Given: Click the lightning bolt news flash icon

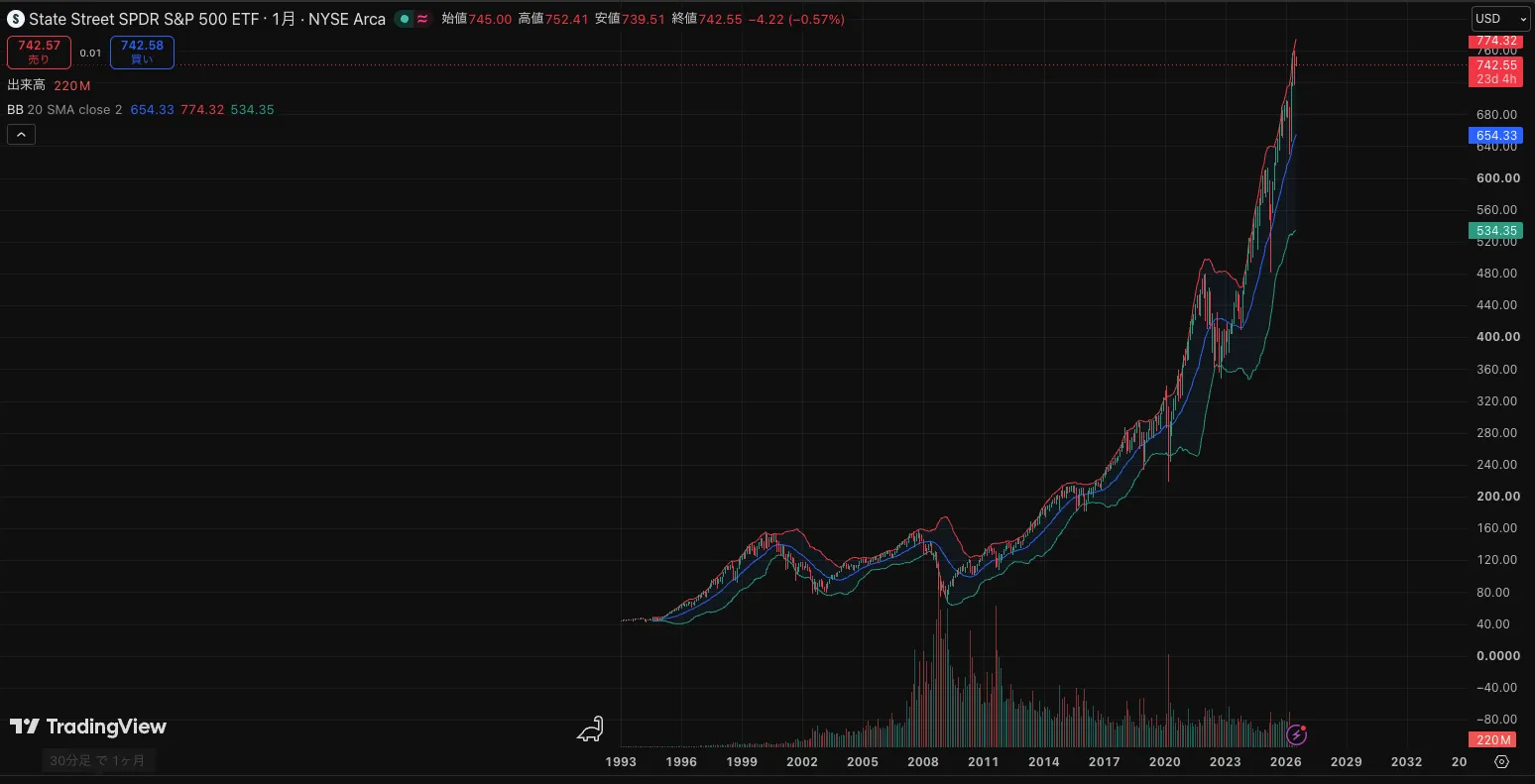Looking at the screenshot, I should tap(1296, 734).
